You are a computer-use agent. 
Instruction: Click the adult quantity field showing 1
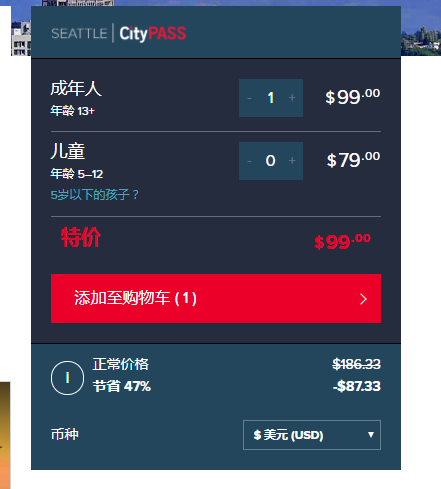(x=271, y=98)
